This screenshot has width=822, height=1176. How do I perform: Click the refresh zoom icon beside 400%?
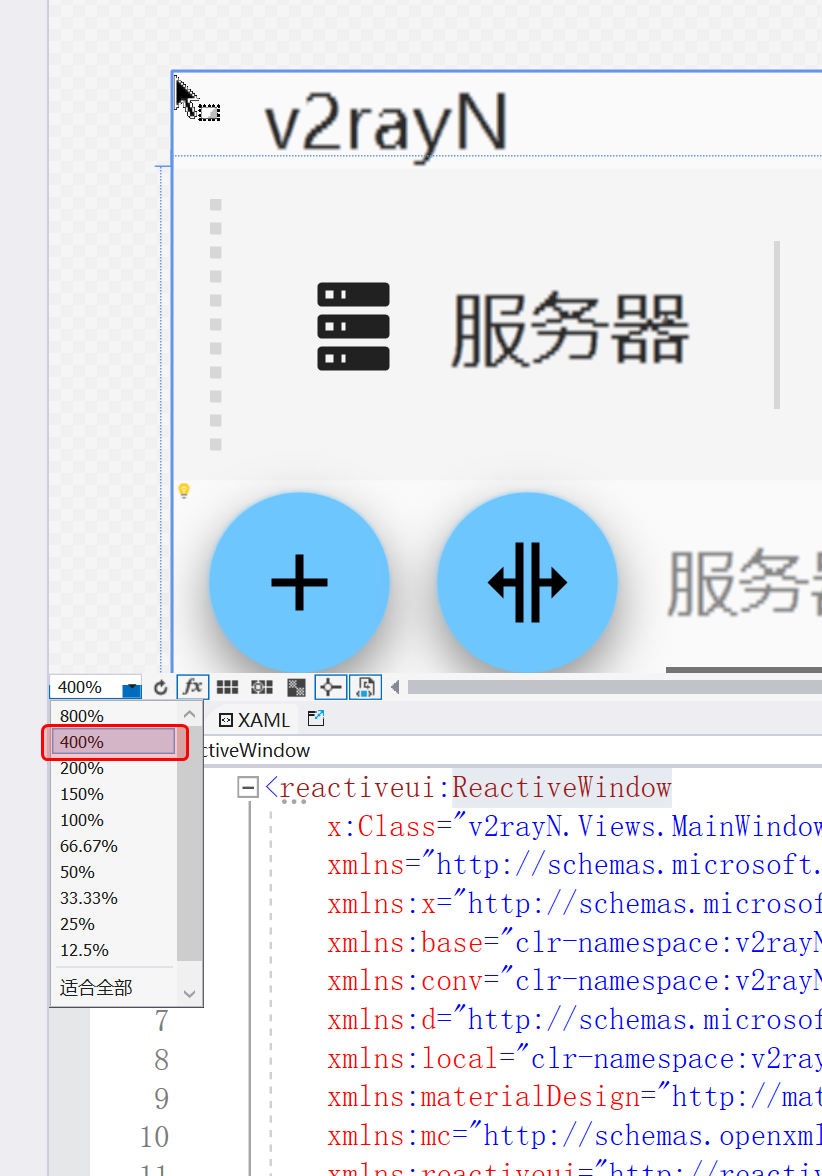coord(161,688)
